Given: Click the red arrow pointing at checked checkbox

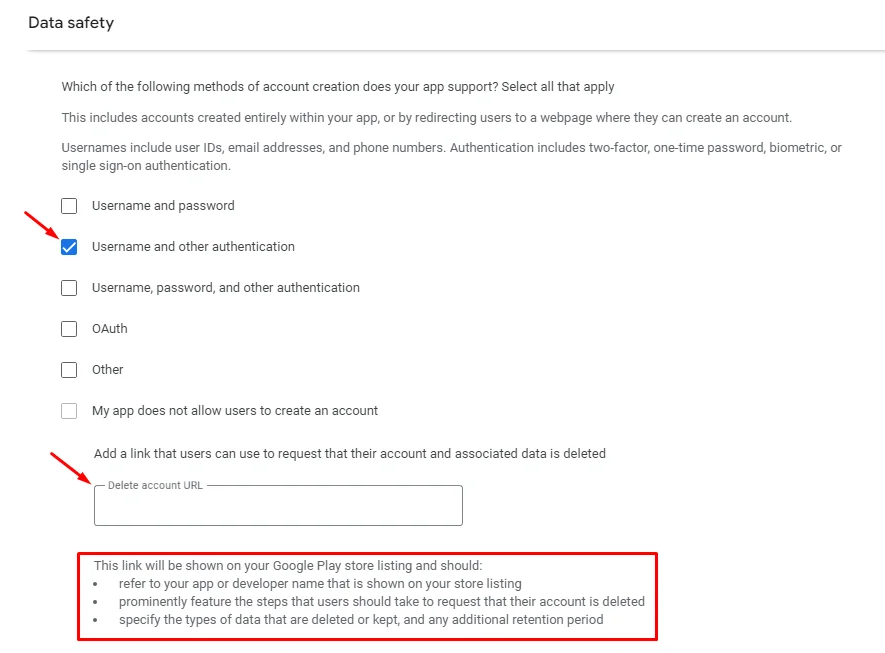Looking at the screenshot, I should pos(41,225).
